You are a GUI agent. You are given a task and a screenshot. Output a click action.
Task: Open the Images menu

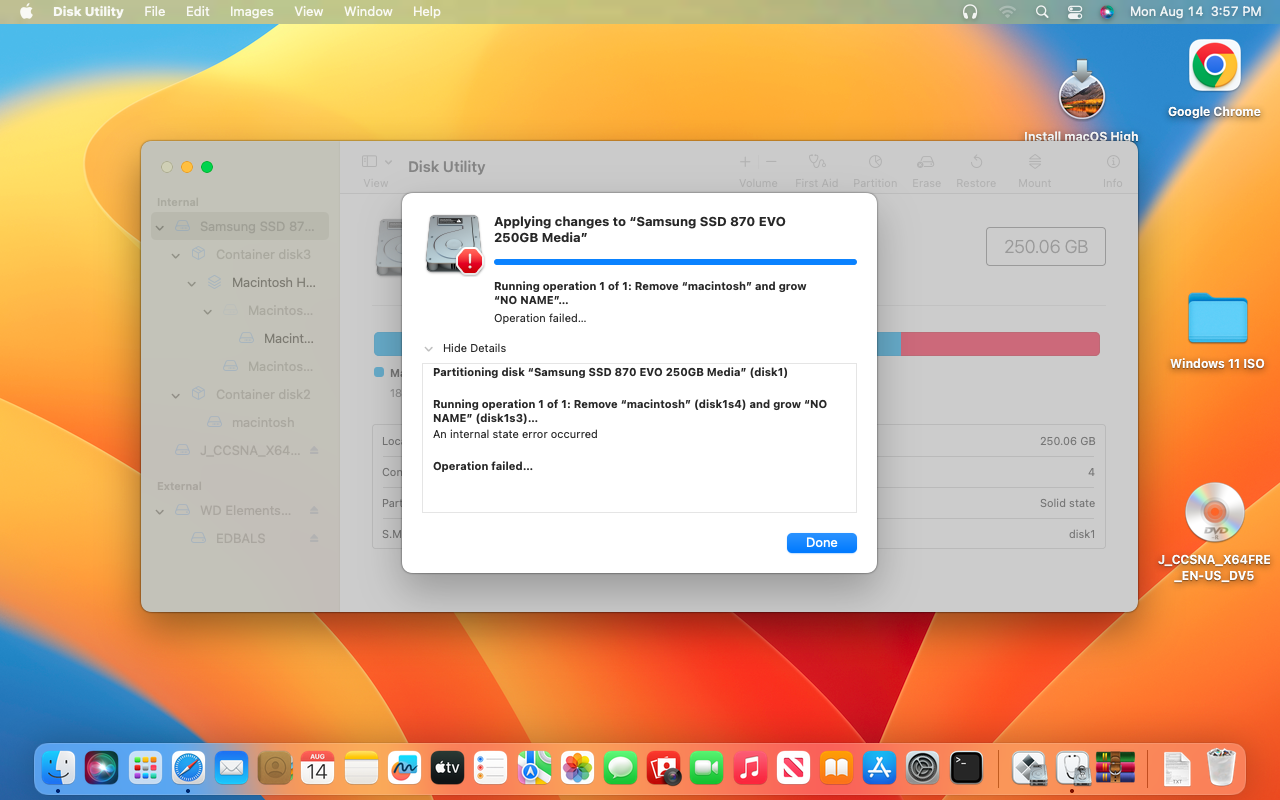point(252,12)
